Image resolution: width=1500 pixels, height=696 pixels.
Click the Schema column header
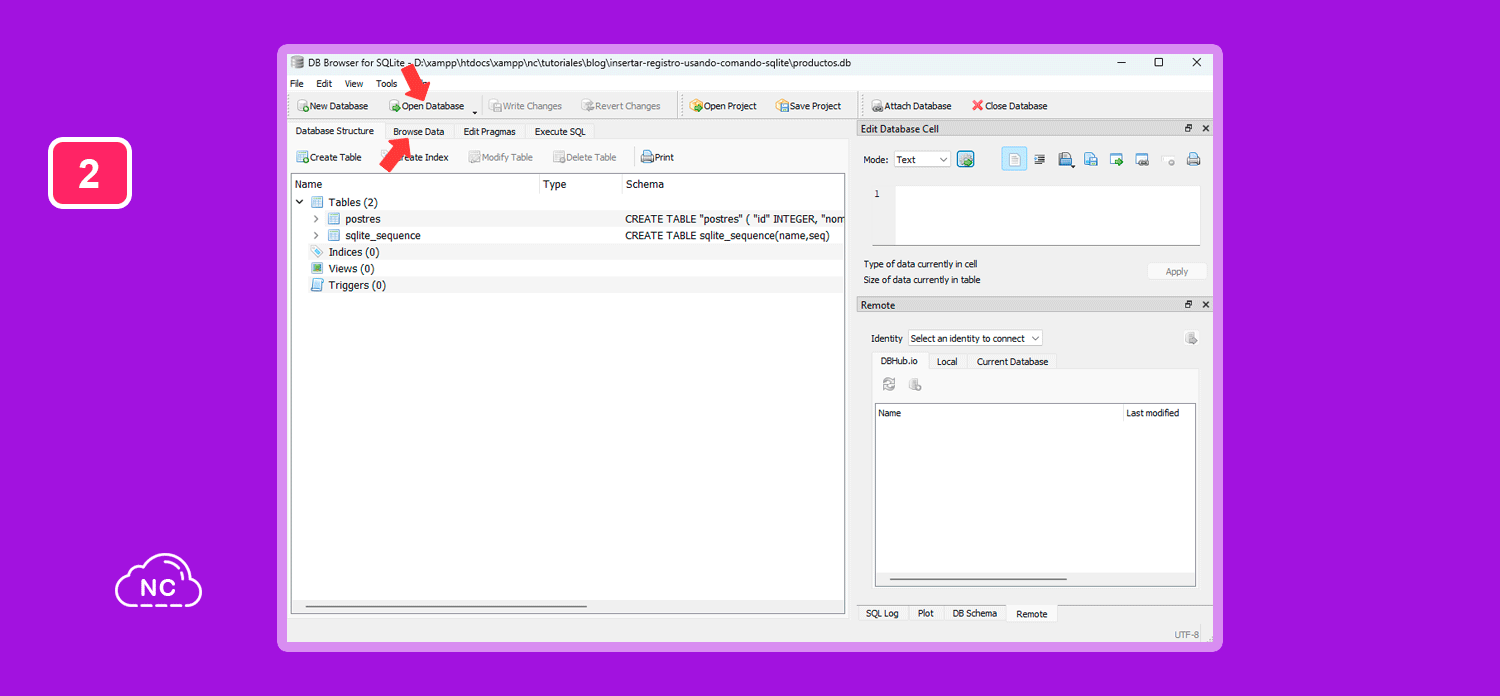pyautogui.click(x=733, y=184)
